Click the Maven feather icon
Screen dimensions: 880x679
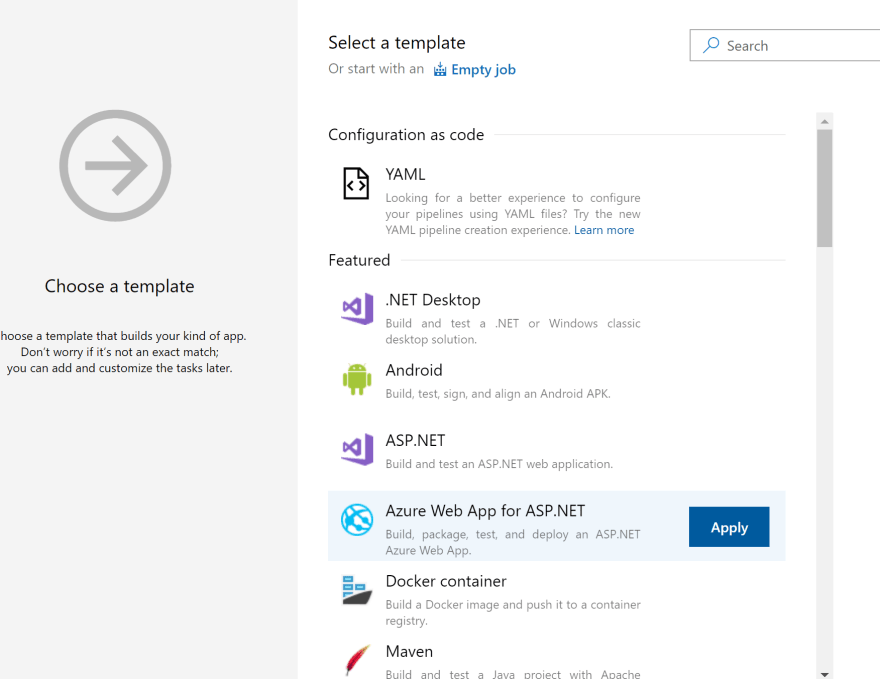[x=357, y=660]
